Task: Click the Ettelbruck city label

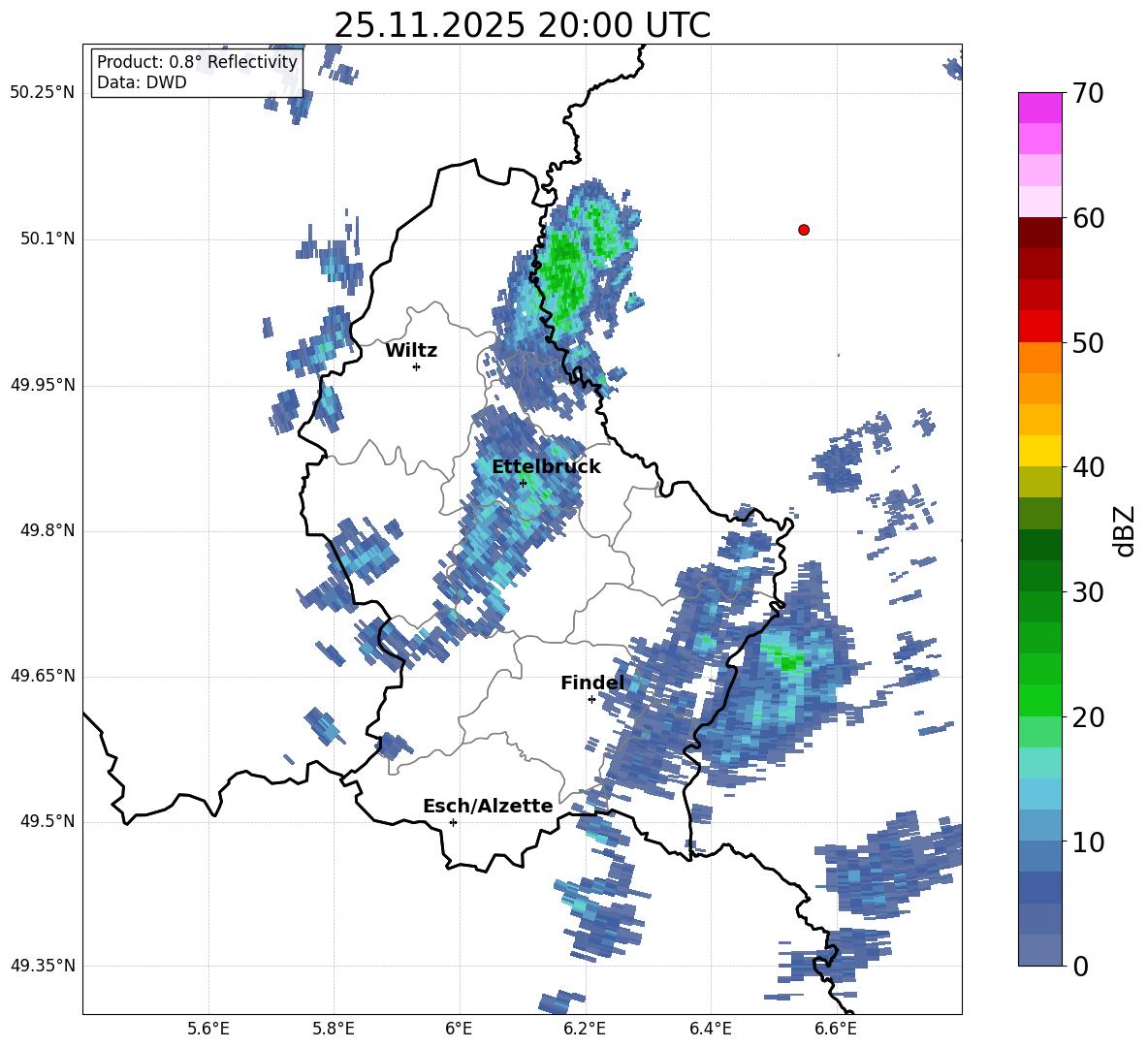Action: [x=546, y=467]
